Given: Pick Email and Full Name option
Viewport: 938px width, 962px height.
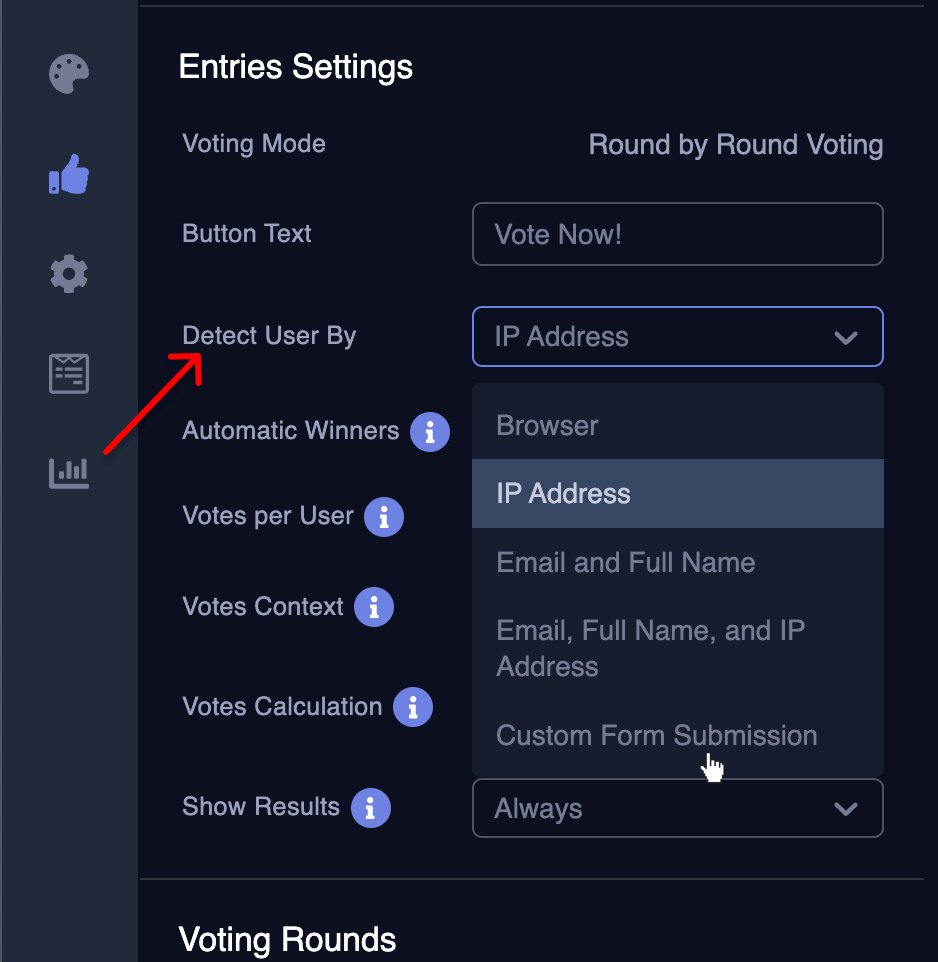Looking at the screenshot, I should click(x=625, y=562).
